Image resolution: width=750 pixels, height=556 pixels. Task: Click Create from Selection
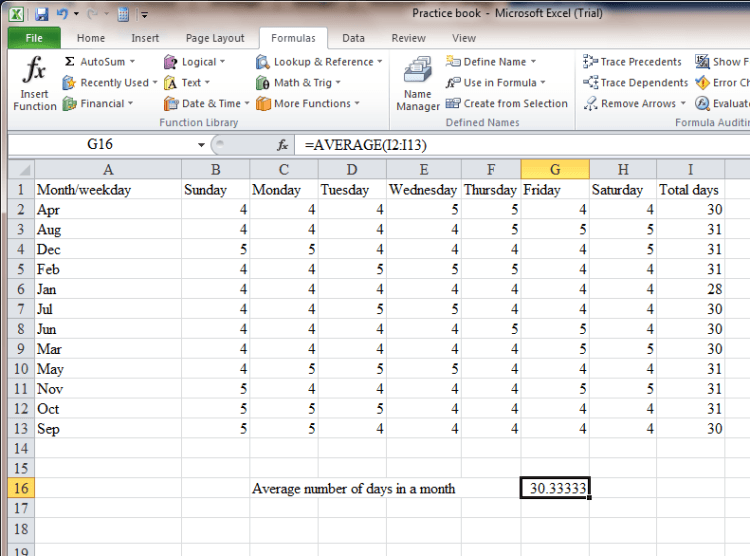point(507,103)
